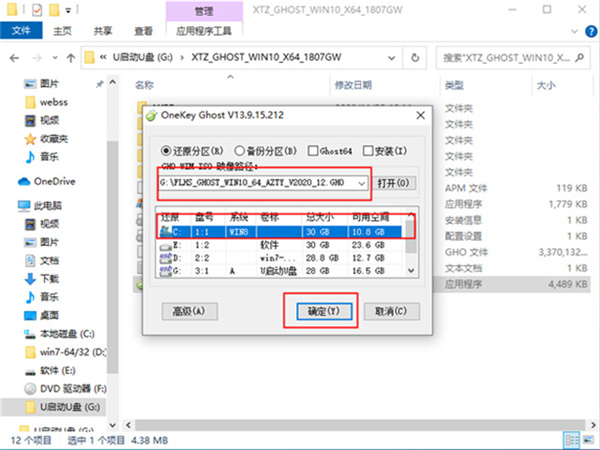Expand the ribbon chevron
600x450 pixels.
574,31
